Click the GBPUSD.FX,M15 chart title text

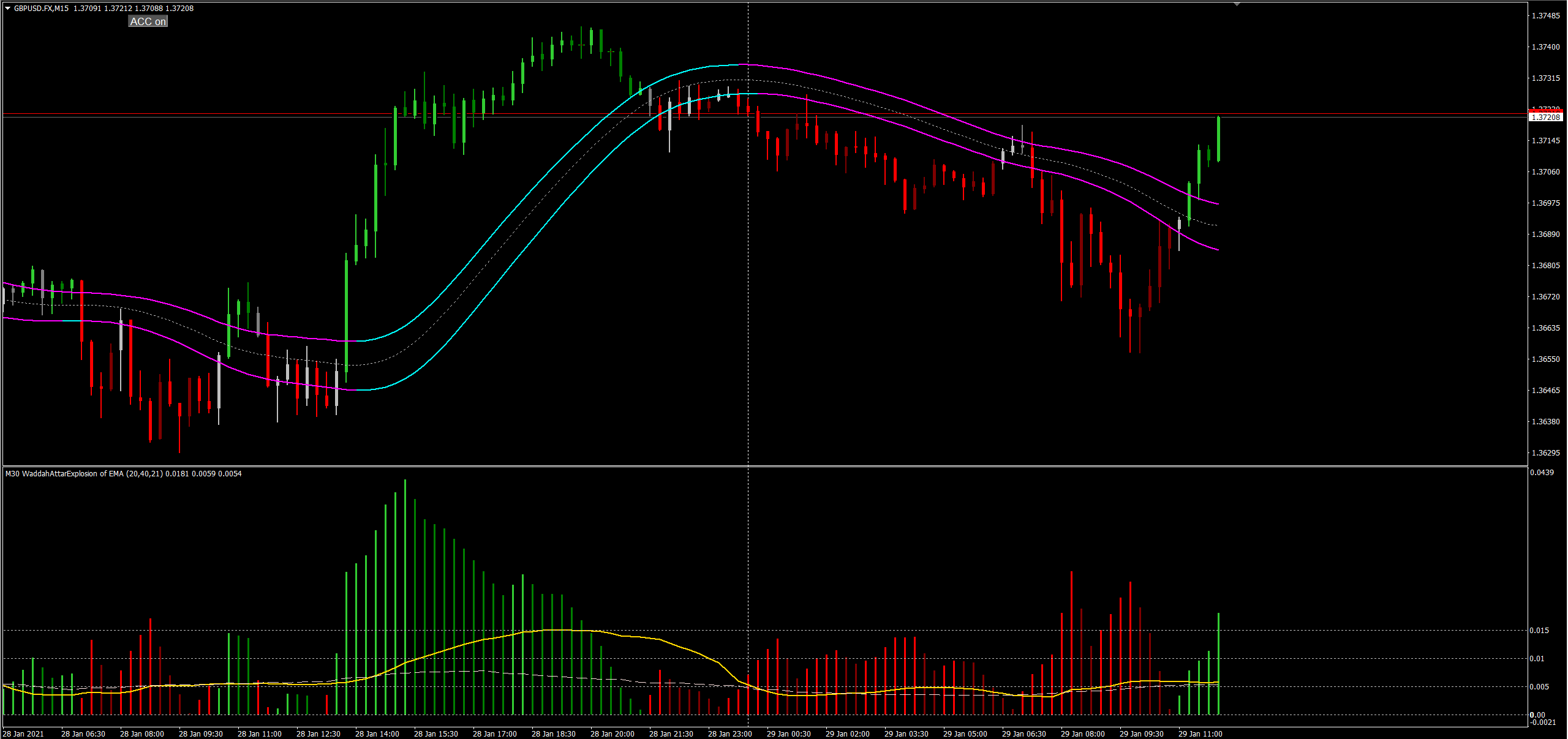point(42,9)
